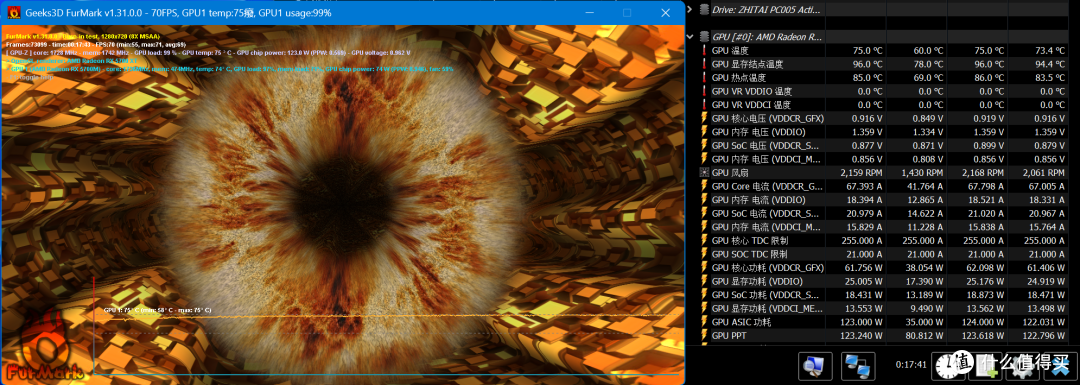Click lightning icon beside GPU 内存 电压 (VDDCI_M...)

[705, 159]
